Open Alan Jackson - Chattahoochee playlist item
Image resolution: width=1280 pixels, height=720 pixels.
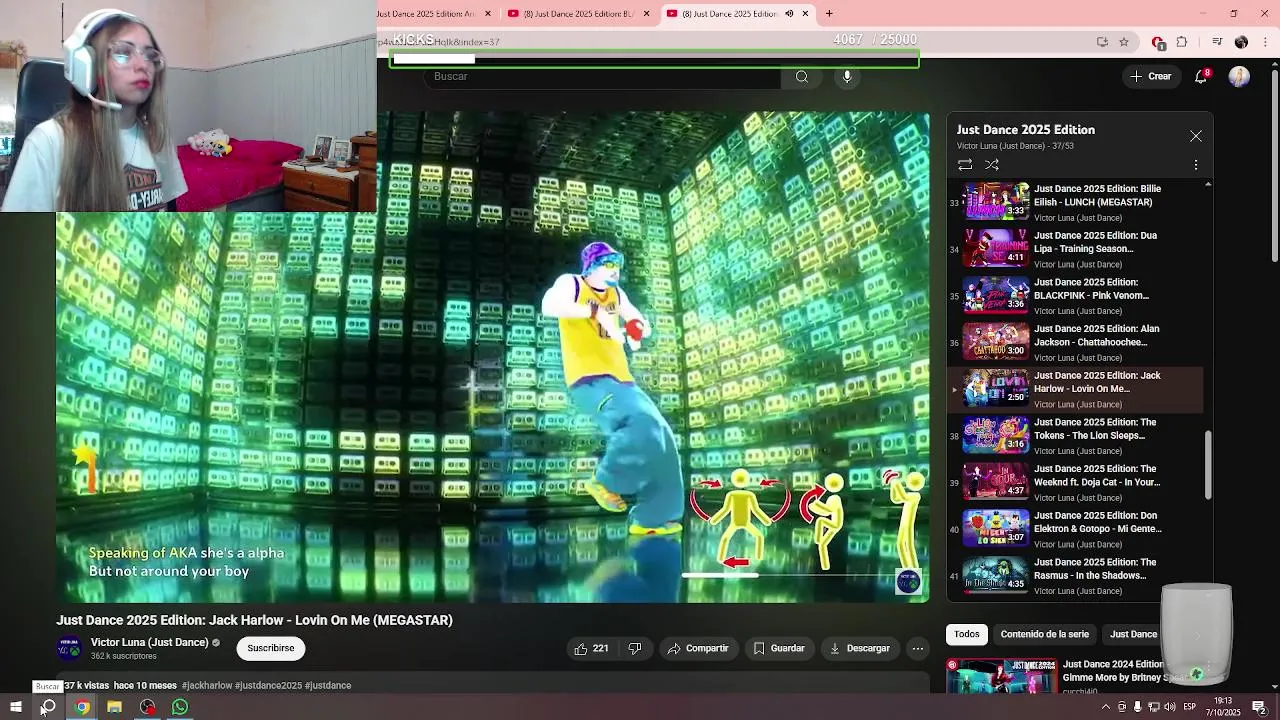(1075, 342)
